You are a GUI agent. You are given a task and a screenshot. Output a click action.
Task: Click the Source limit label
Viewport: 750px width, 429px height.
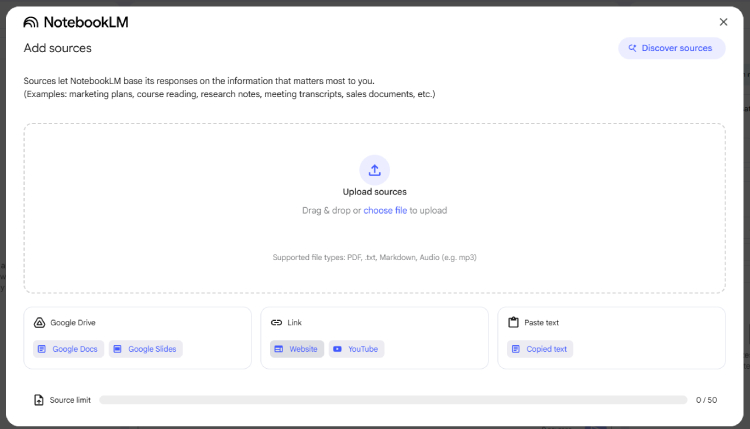pyautogui.click(x=70, y=400)
